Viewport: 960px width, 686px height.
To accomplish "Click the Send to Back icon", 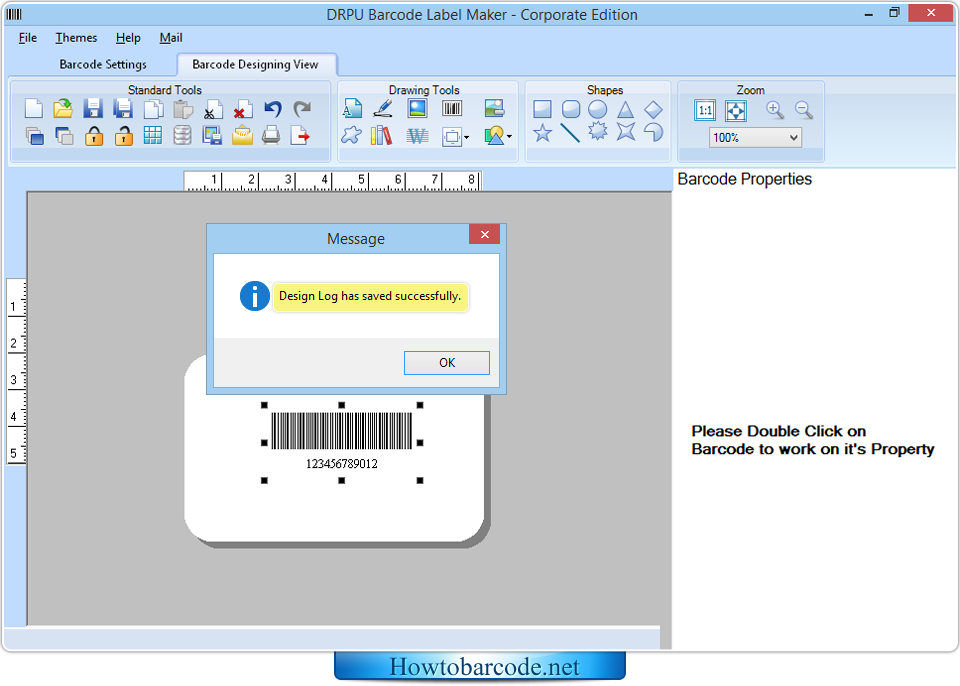I will tap(64, 135).
